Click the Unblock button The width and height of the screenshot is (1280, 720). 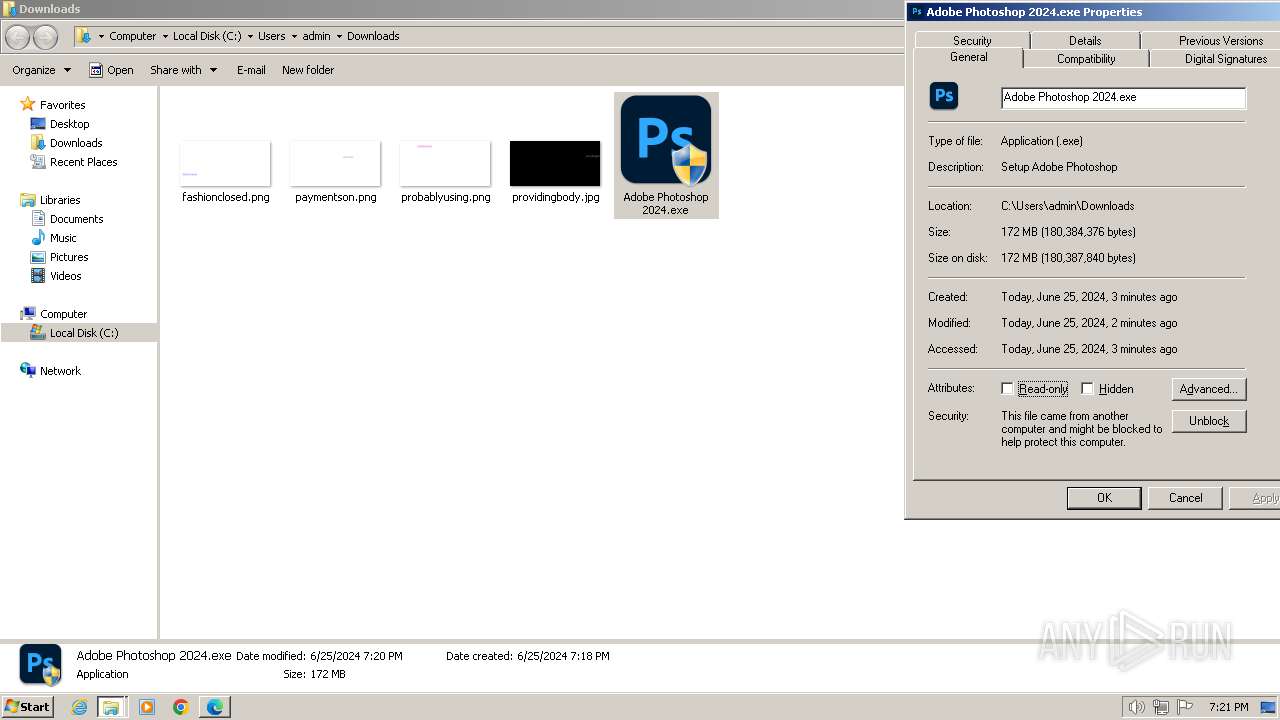1209,421
